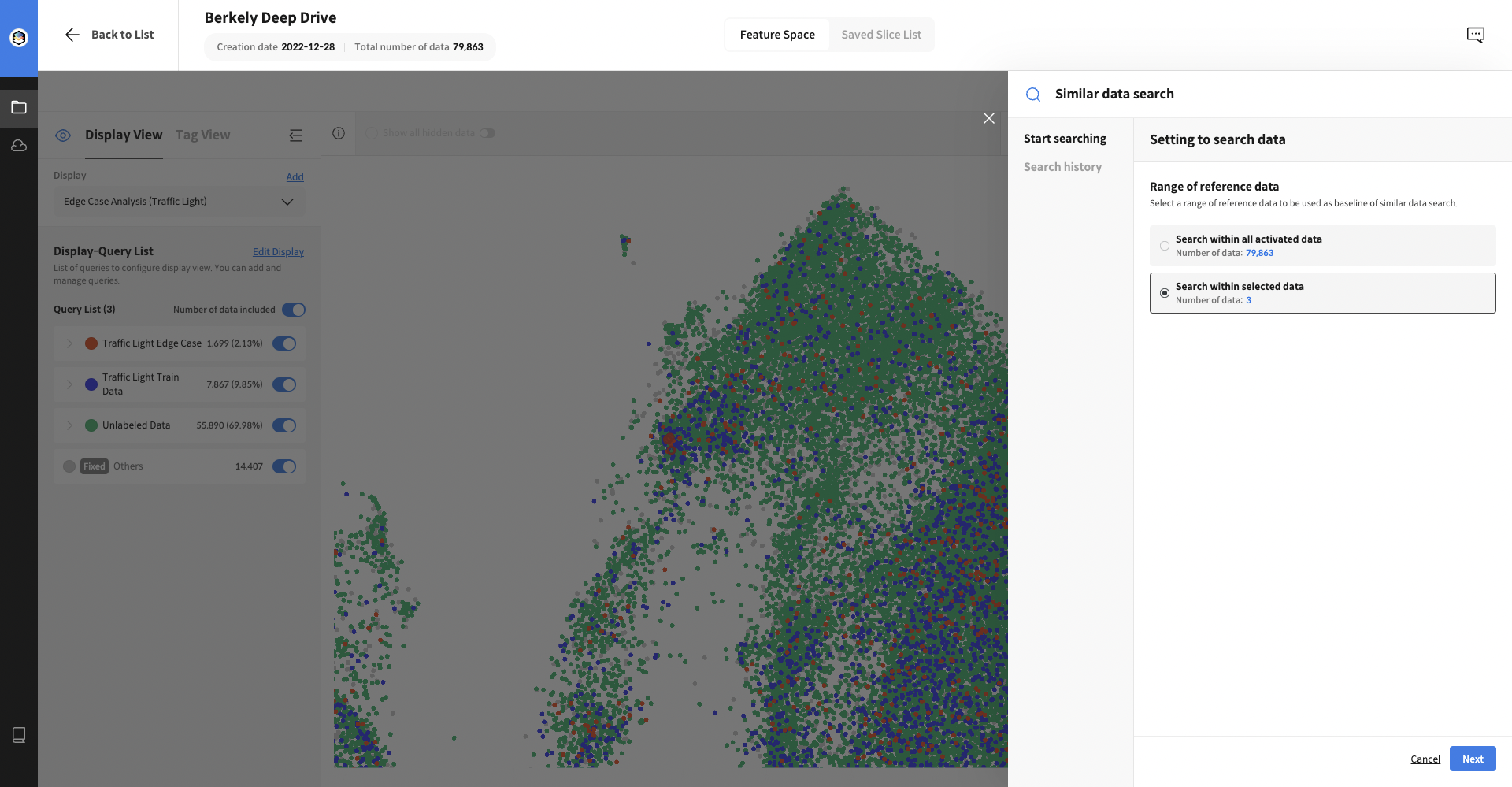Toggle Unlabeled Data visibility
The image size is (1512, 787).
pos(284,425)
